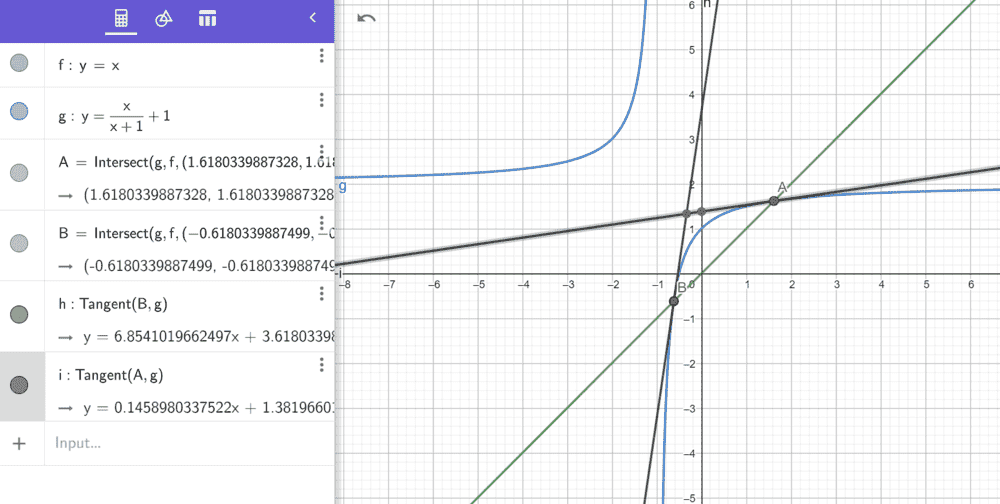Switch to the Algebra calculator view tab

121,19
